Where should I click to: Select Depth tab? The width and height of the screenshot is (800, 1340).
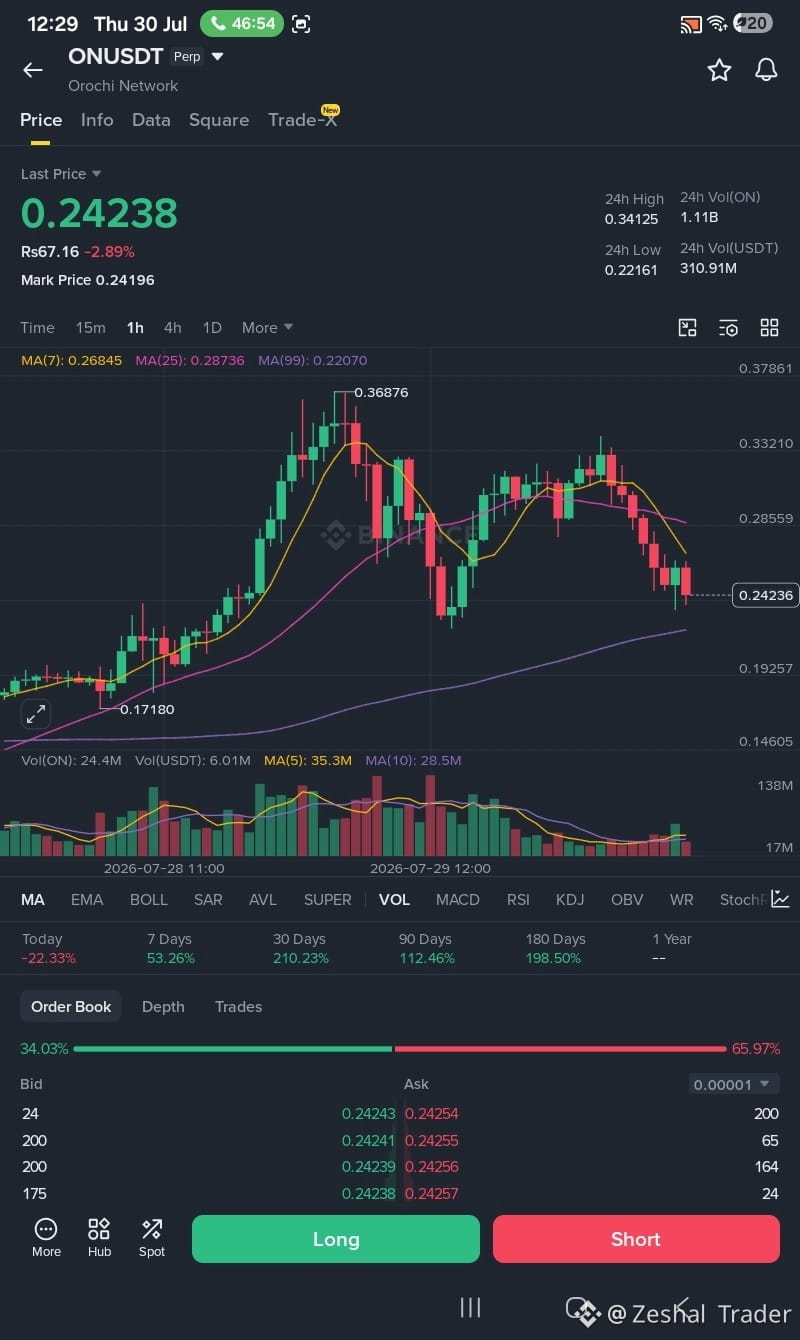[163, 1007]
